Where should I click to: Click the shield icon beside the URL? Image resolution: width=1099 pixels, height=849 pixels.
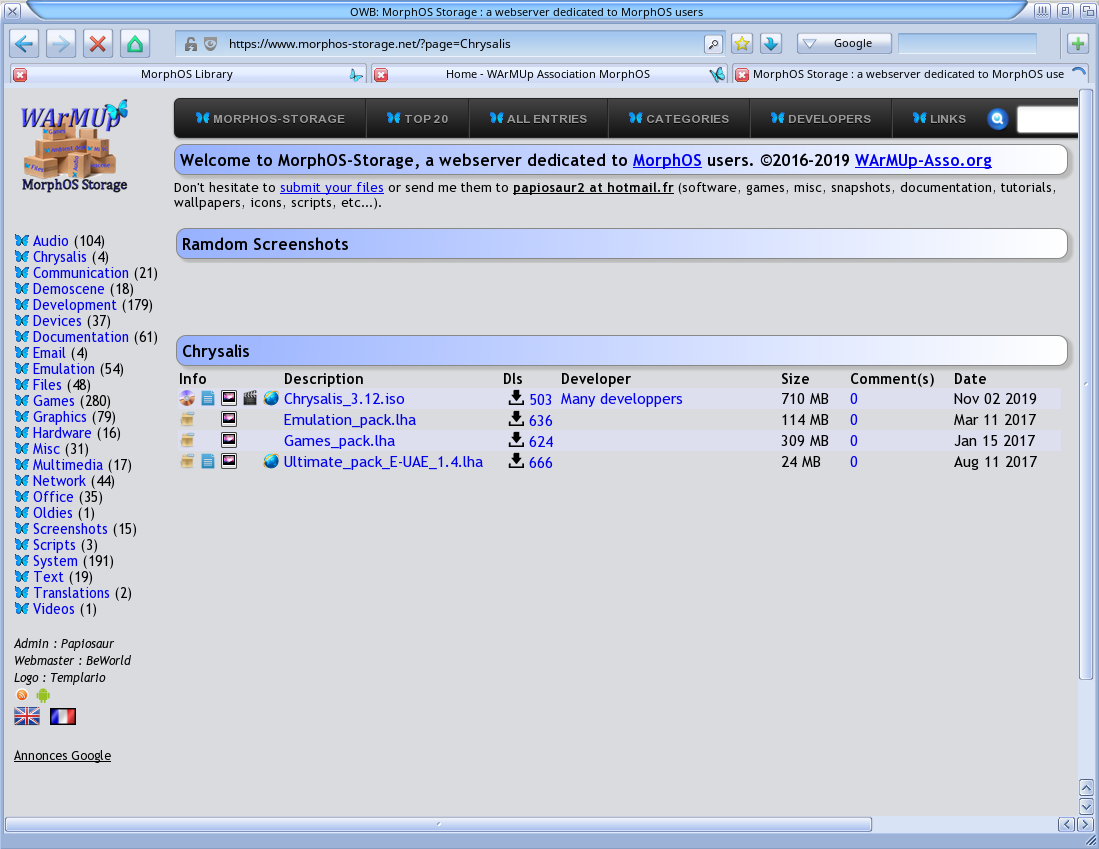(210, 44)
